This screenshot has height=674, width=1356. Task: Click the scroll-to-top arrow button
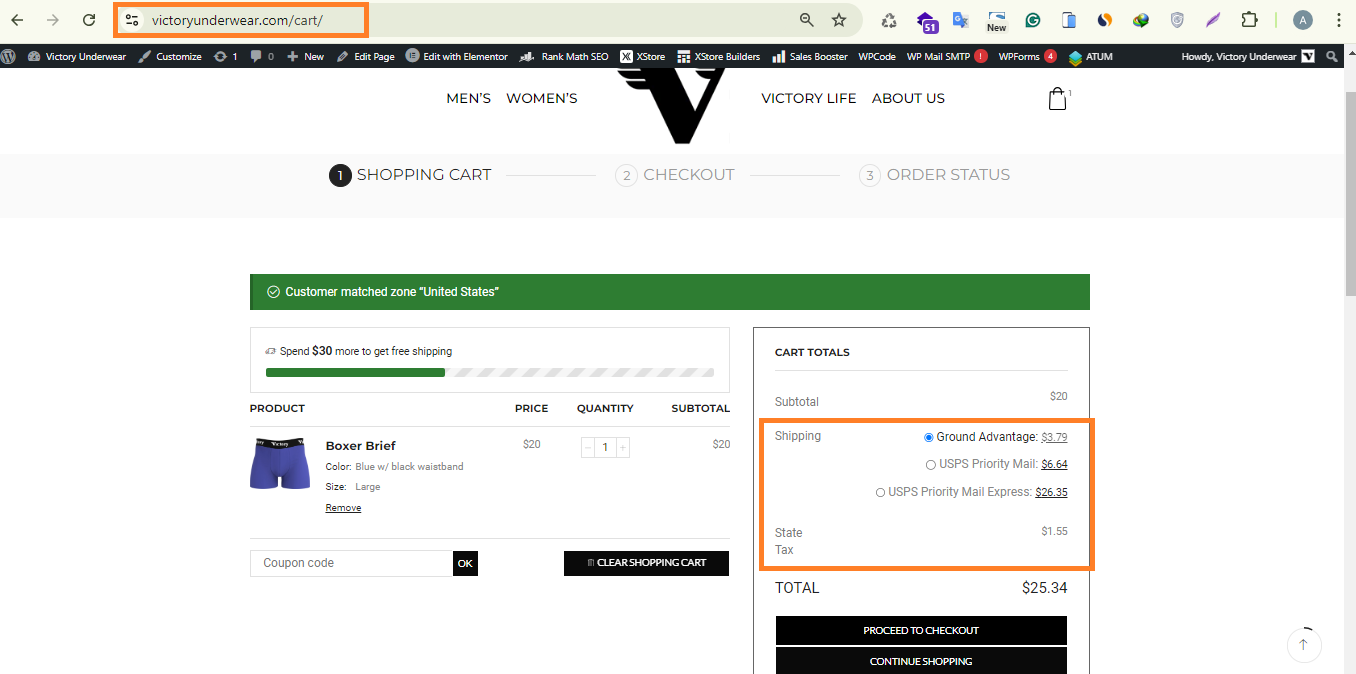click(x=1303, y=645)
